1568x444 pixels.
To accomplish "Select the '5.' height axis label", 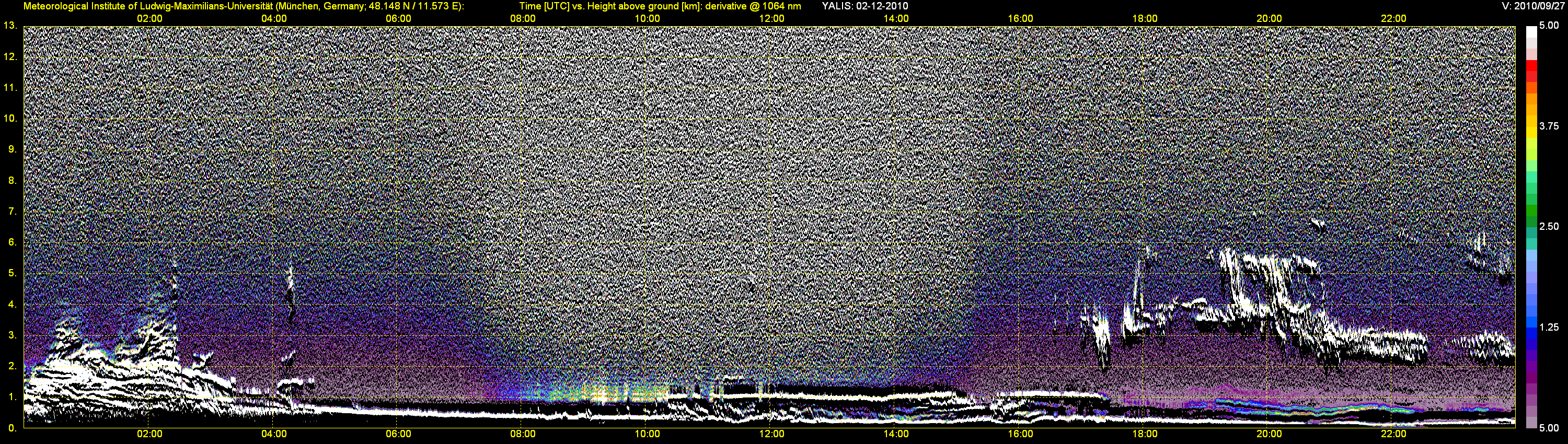I will tap(12, 273).
